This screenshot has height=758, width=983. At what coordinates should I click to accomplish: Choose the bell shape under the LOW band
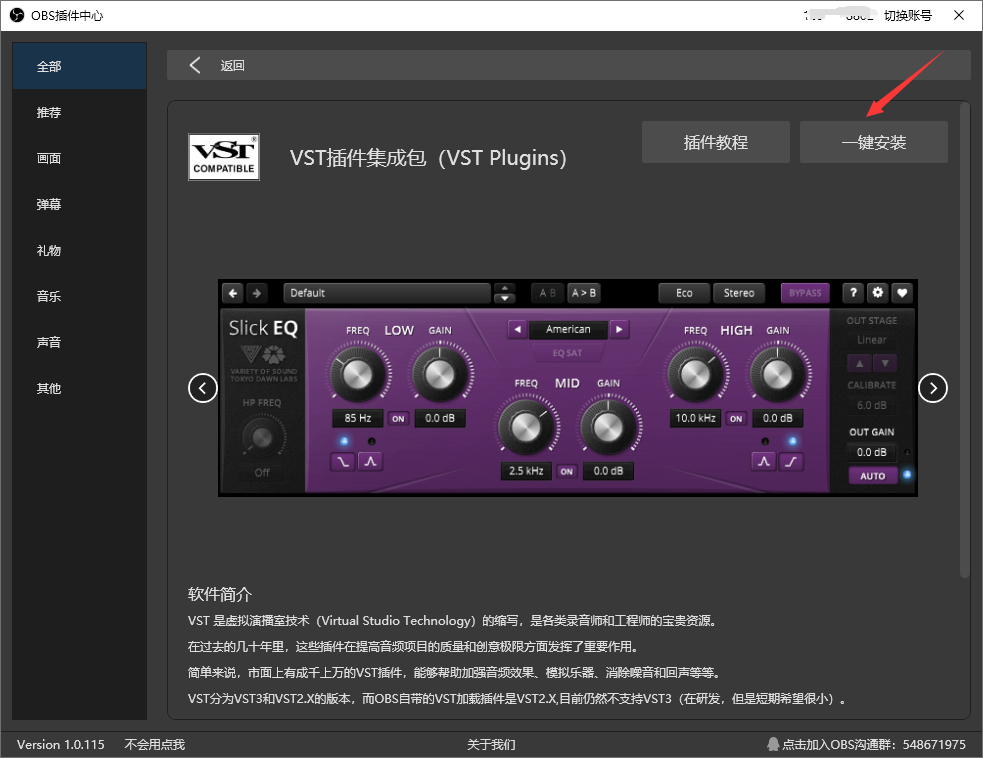pyautogui.click(x=371, y=462)
